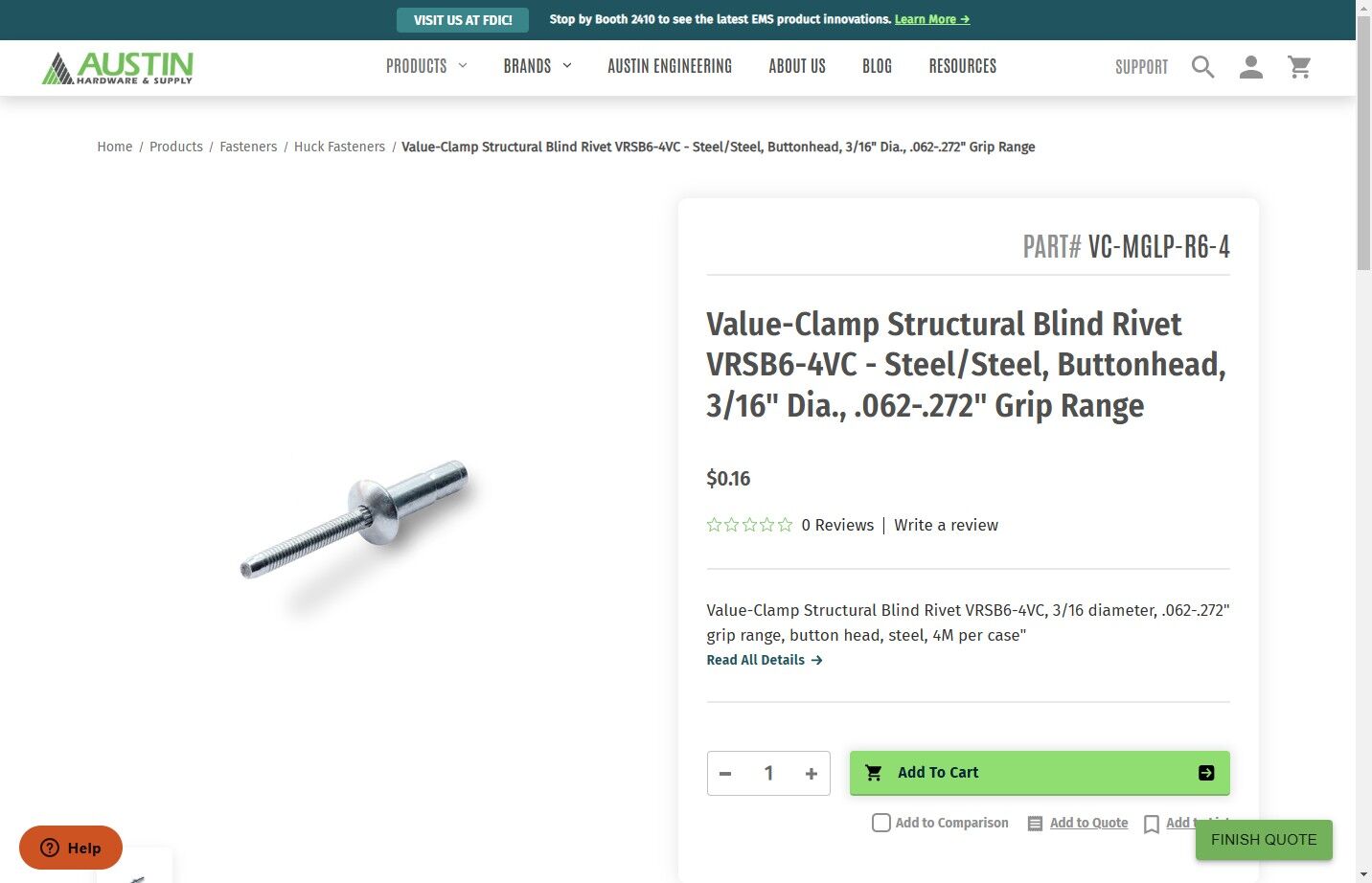This screenshot has width=1372, height=883.
Task: Open the user account icon
Action: point(1250,67)
